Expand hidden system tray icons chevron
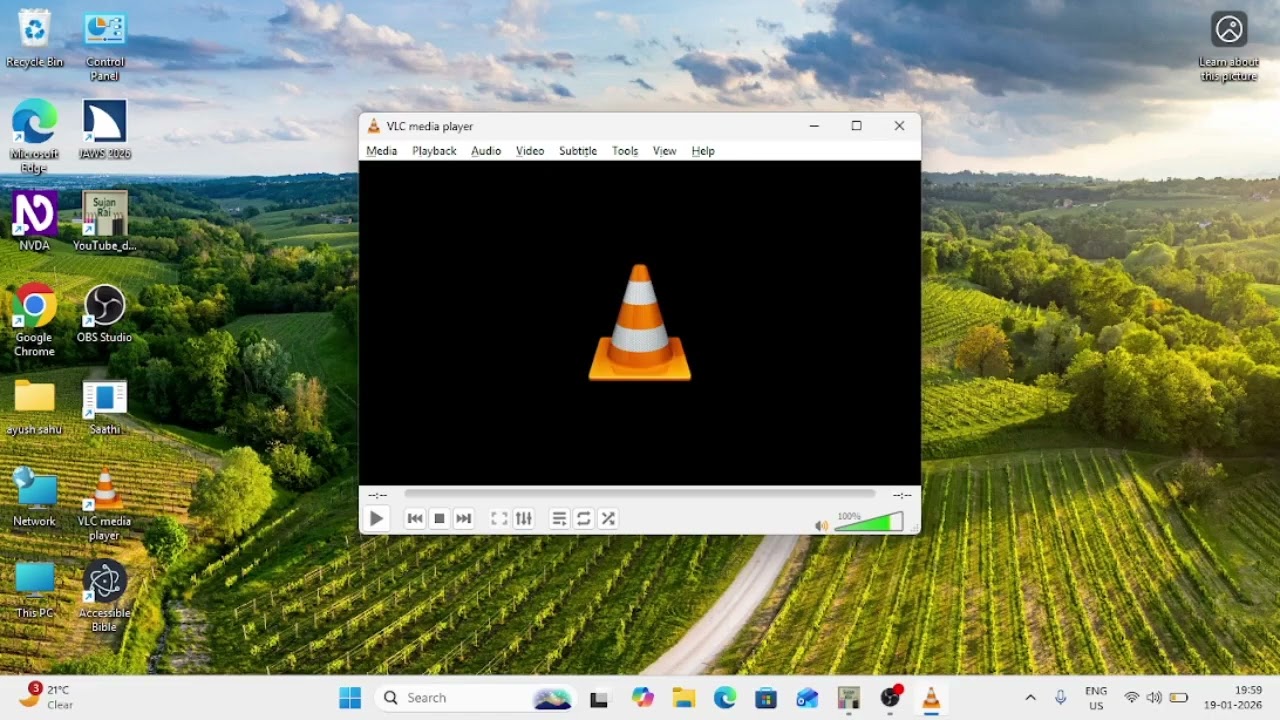Image resolution: width=1280 pixels, height=720 pixels. (1030, 698)
